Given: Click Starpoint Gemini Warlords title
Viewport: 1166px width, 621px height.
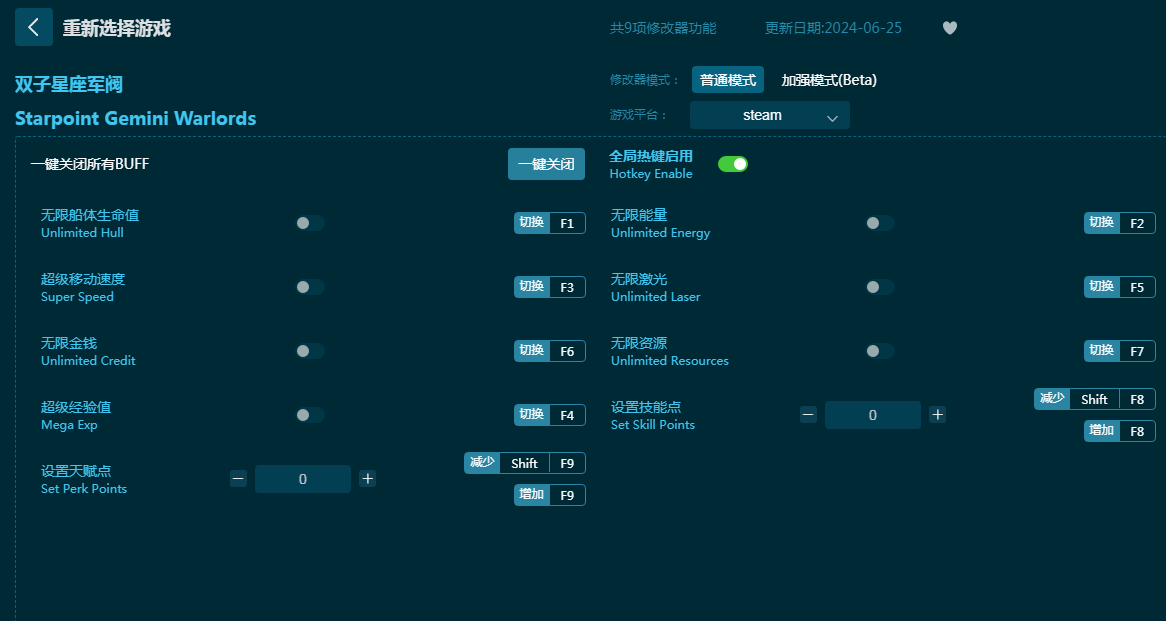Looking at the screenshot, I should [x=135, y=119].
